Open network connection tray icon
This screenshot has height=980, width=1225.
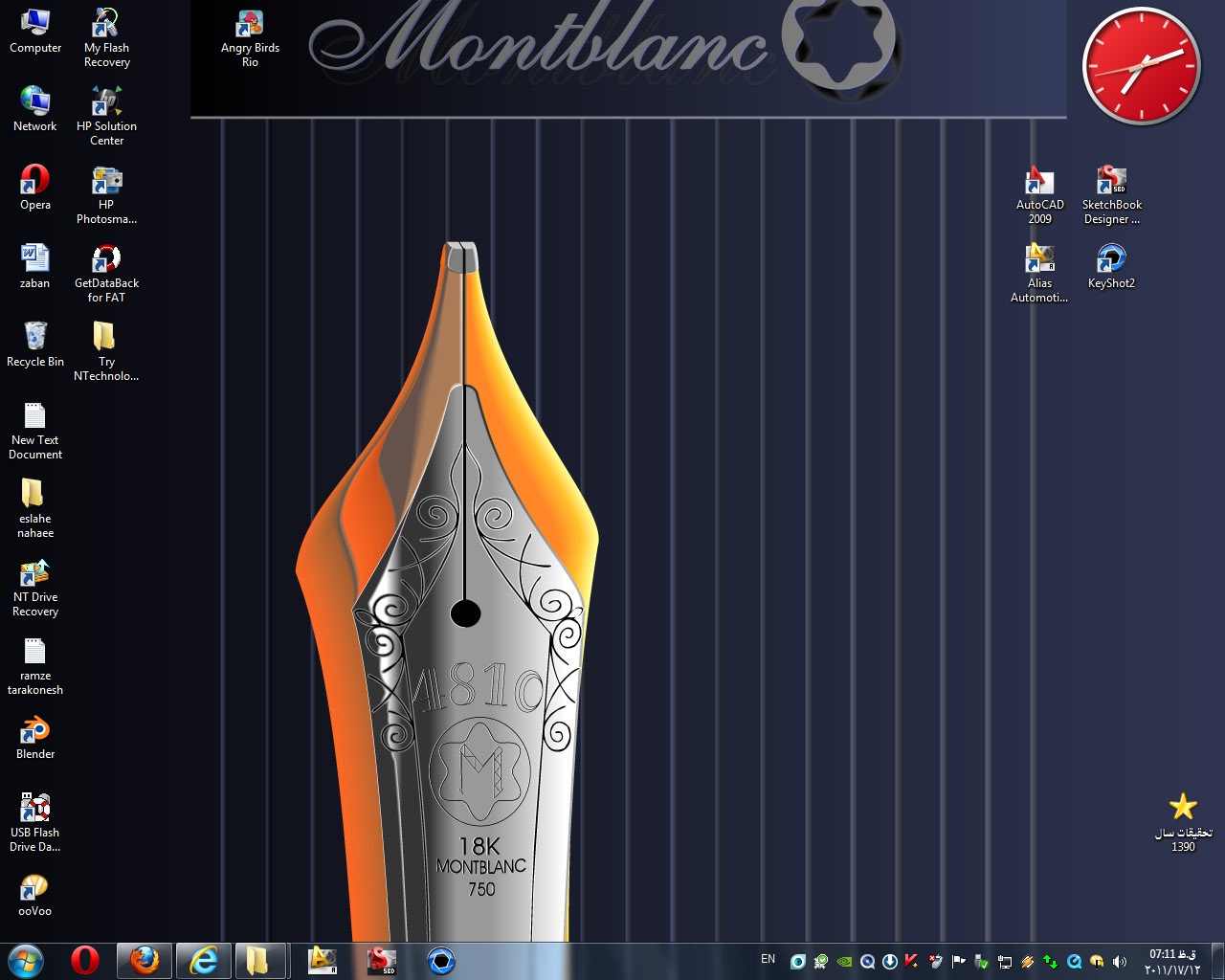[1004, 961]
